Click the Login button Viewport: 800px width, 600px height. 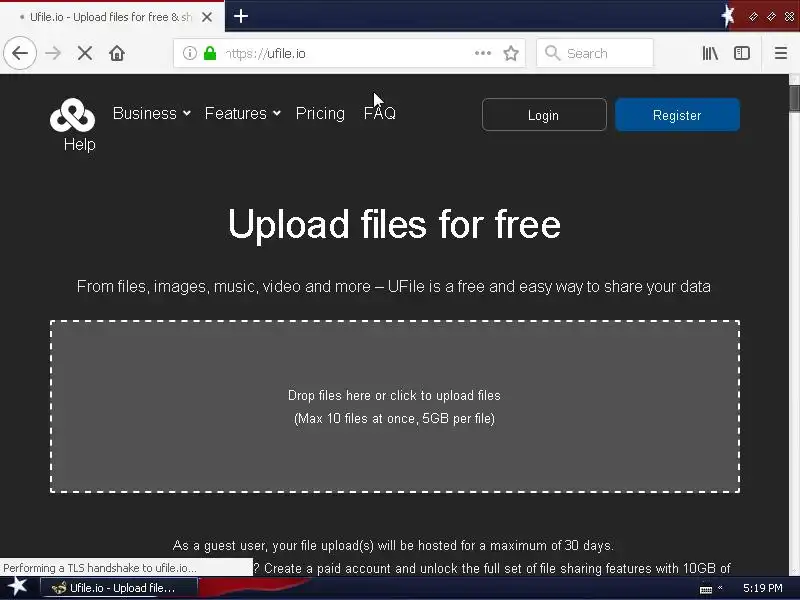(x=544, y=115)
